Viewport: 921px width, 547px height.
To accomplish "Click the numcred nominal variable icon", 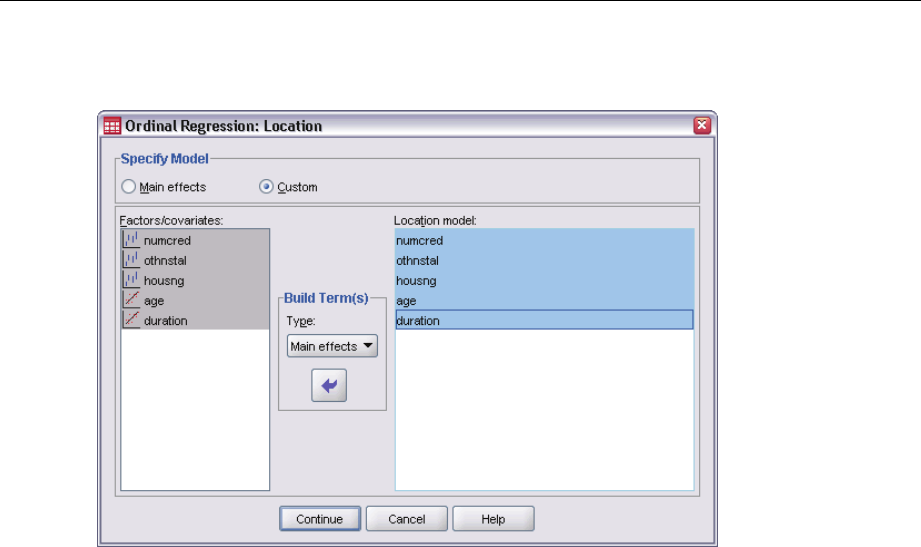I will [132, 240].
